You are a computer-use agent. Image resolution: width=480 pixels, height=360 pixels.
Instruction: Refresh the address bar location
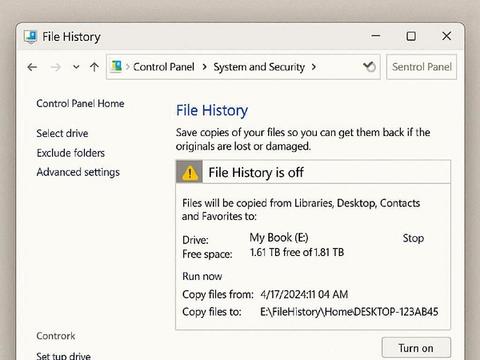point(369,67)
